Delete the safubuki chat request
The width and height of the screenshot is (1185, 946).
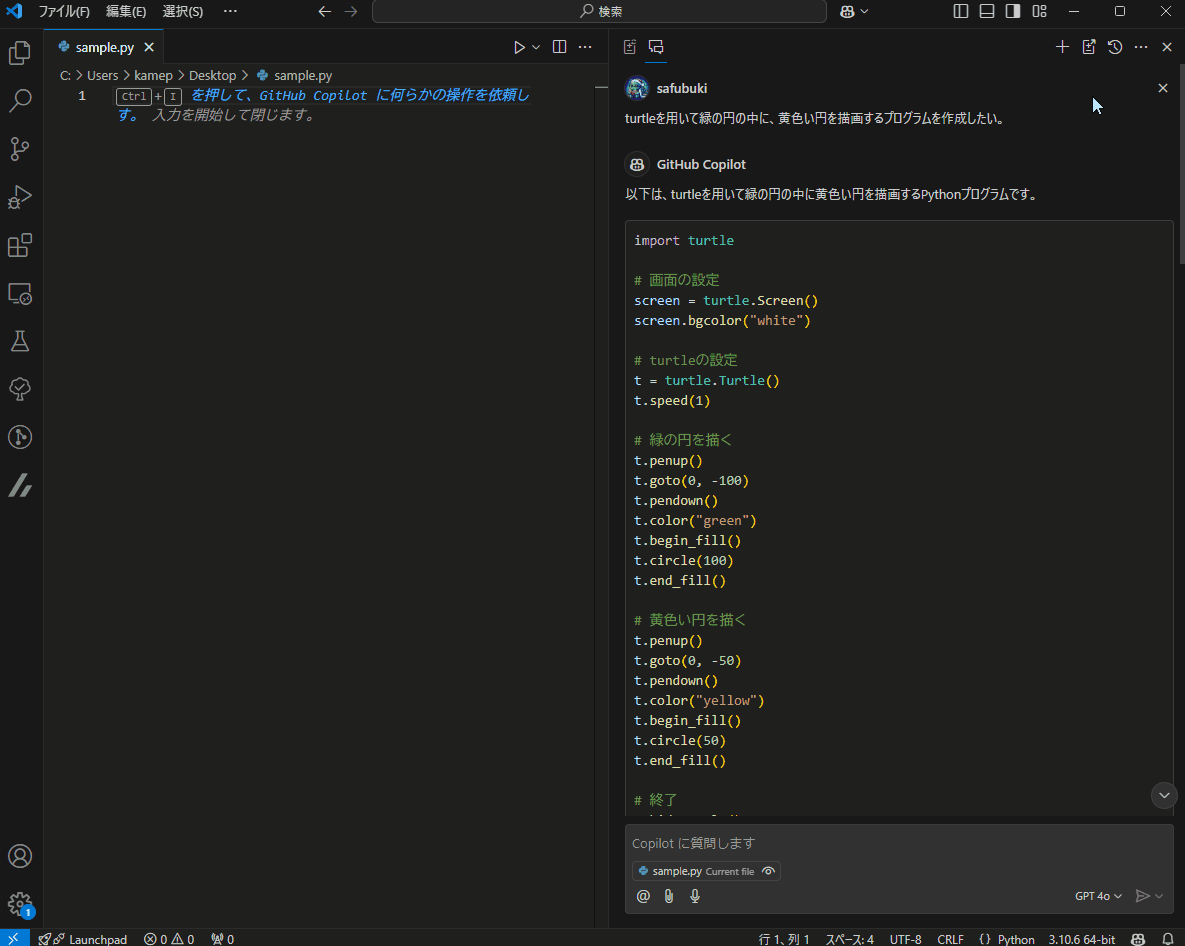(1163, 88)
